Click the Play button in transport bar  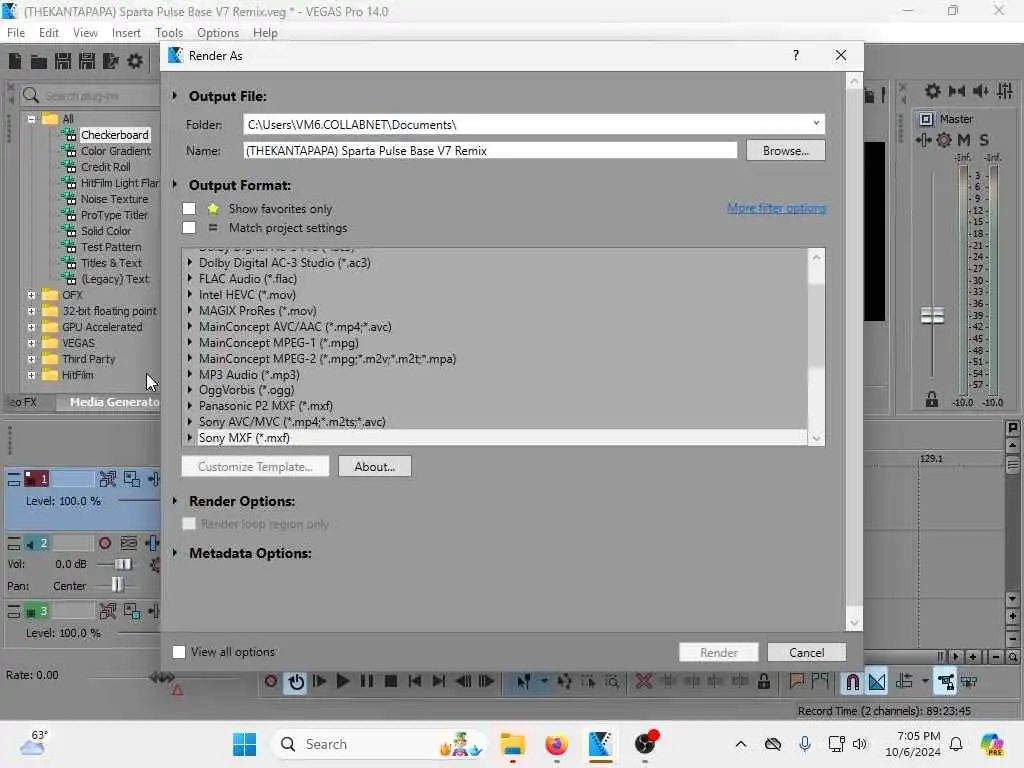tap(343, 681)
